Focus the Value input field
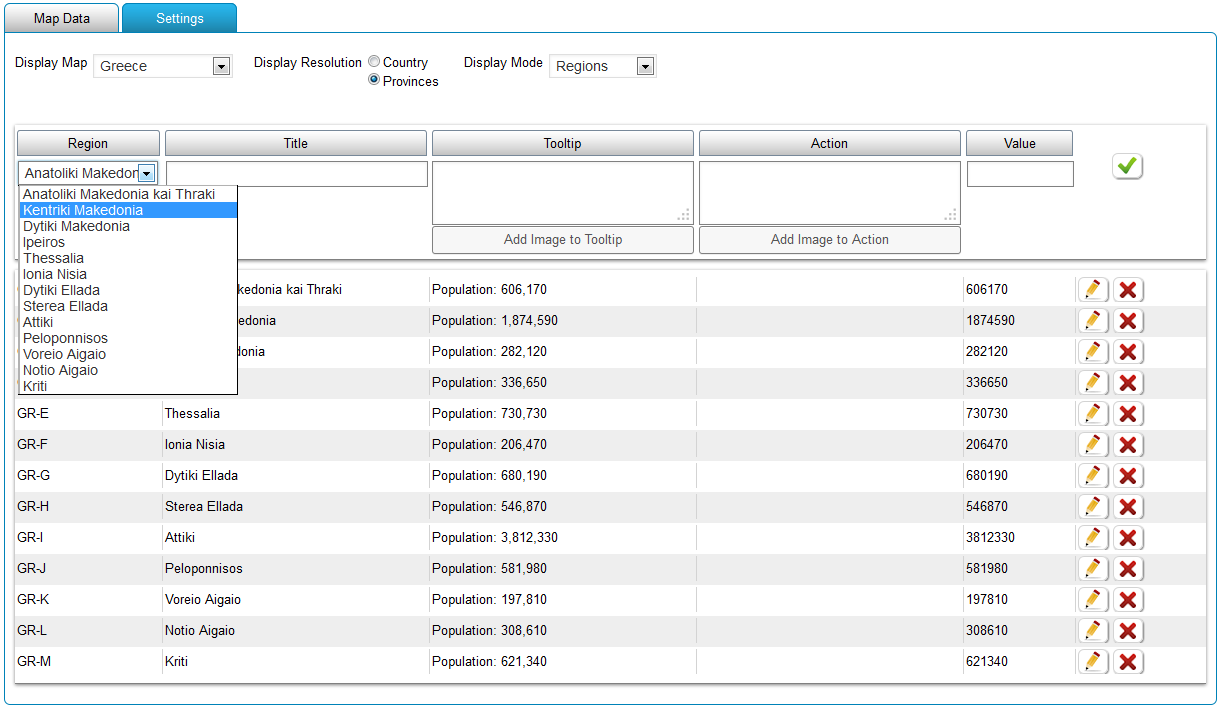 pos(1020,174)
